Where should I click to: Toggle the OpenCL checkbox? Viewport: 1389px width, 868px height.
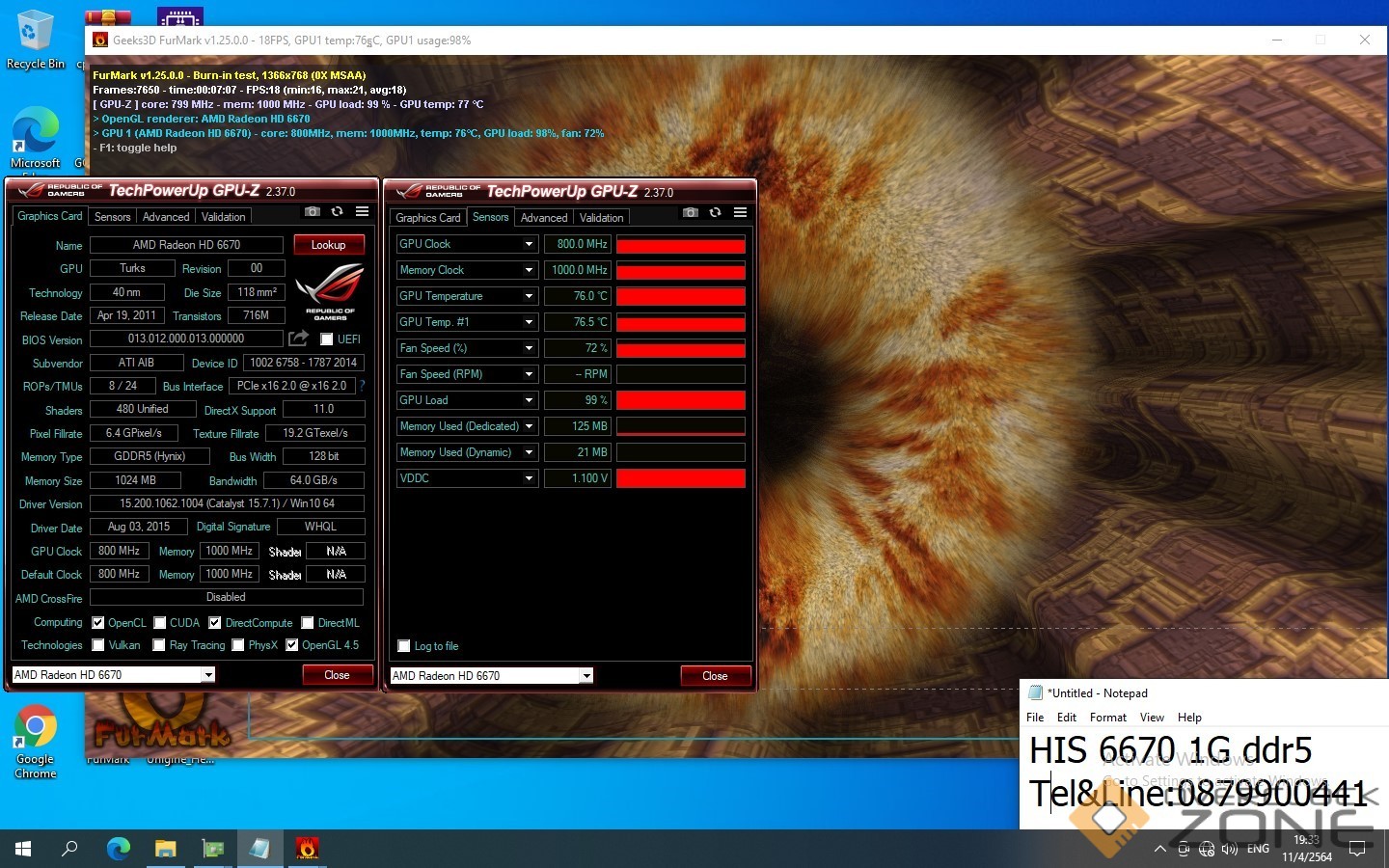point(97,623)
